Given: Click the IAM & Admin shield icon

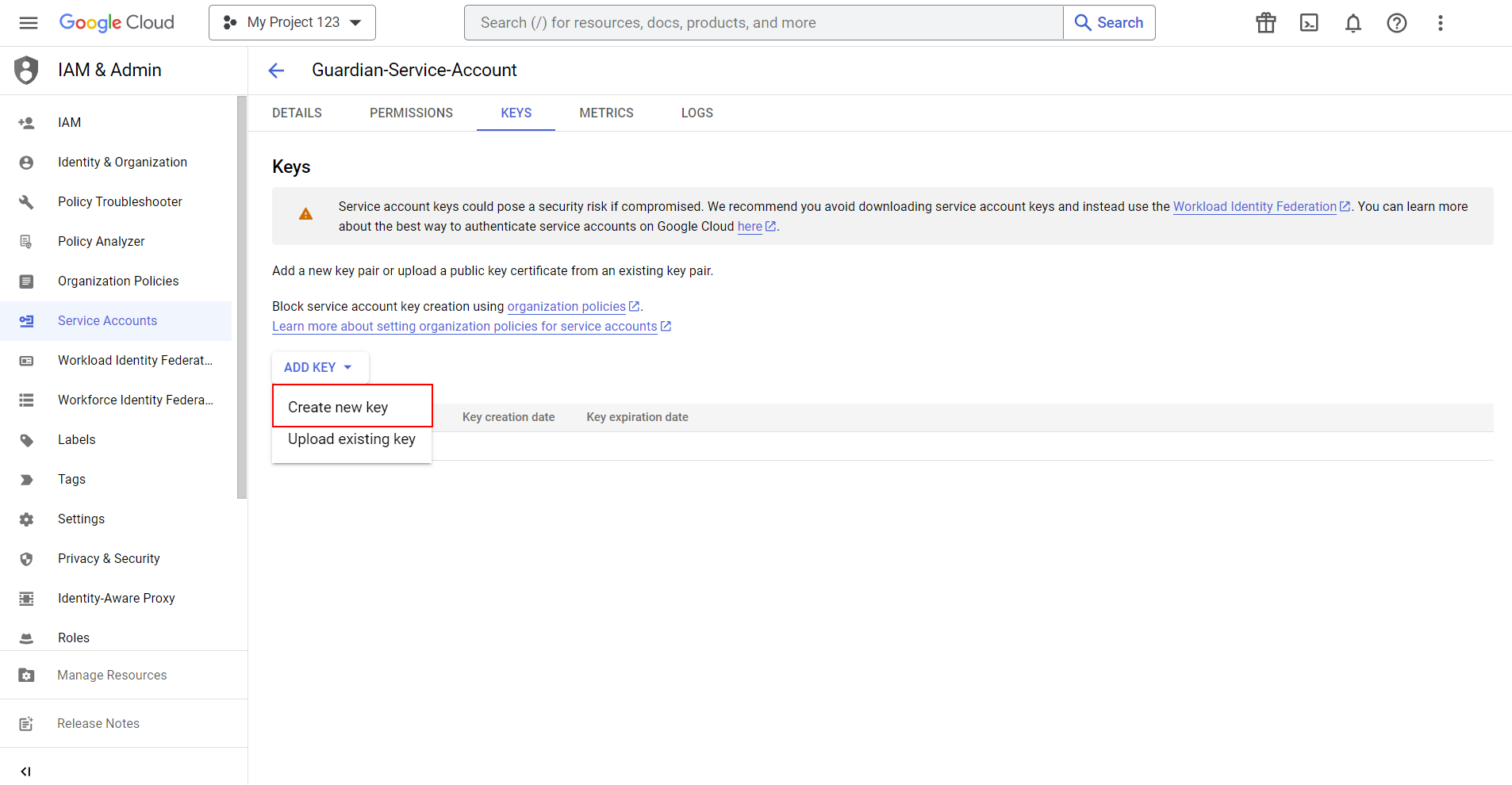Looking at the screenshot, I should [x=26, y=70].
